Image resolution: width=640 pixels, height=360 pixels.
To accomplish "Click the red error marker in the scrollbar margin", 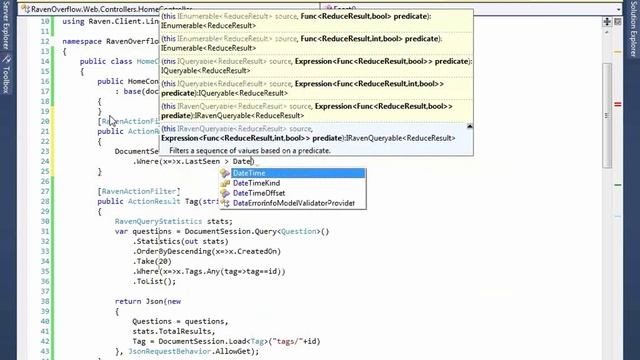I will [x=618, y=104].
